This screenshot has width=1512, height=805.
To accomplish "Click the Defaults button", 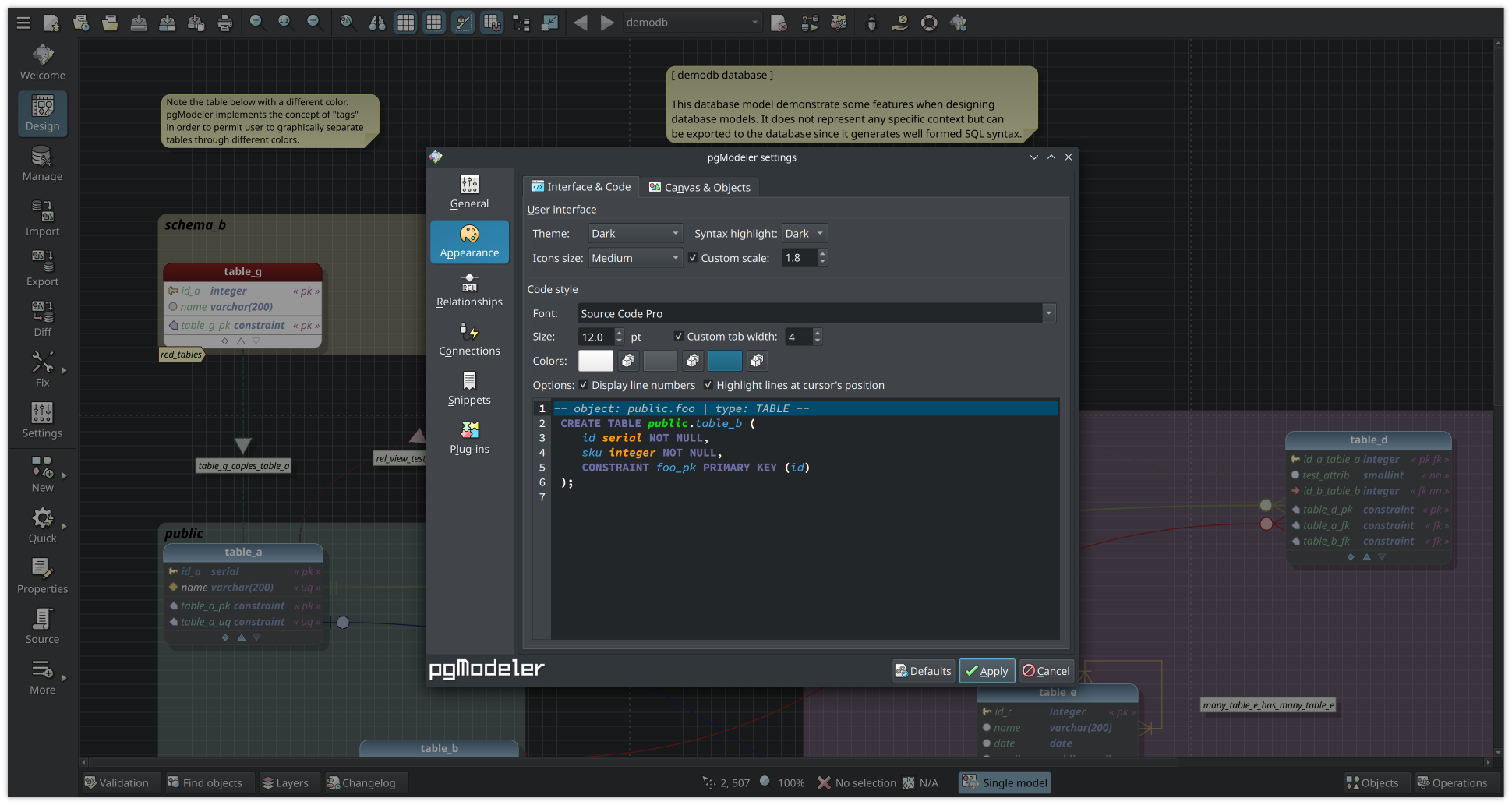I will tap(924, 671).
